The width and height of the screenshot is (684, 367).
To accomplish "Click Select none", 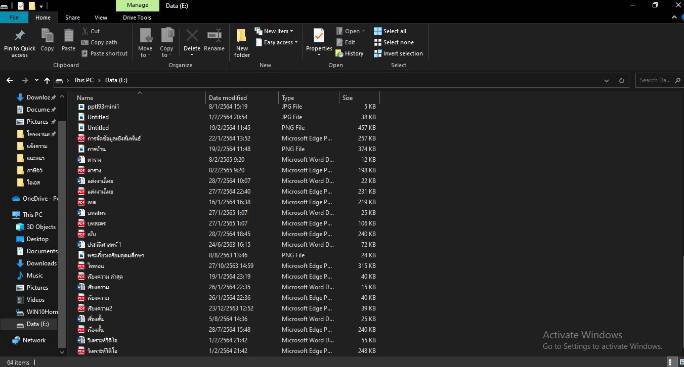I will 394,42.
